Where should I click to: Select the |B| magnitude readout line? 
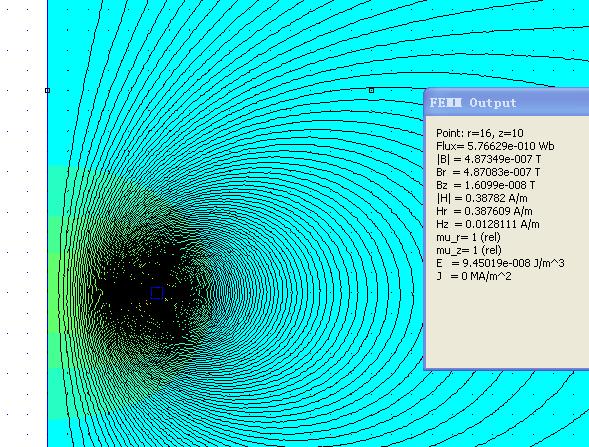(489, 159)
